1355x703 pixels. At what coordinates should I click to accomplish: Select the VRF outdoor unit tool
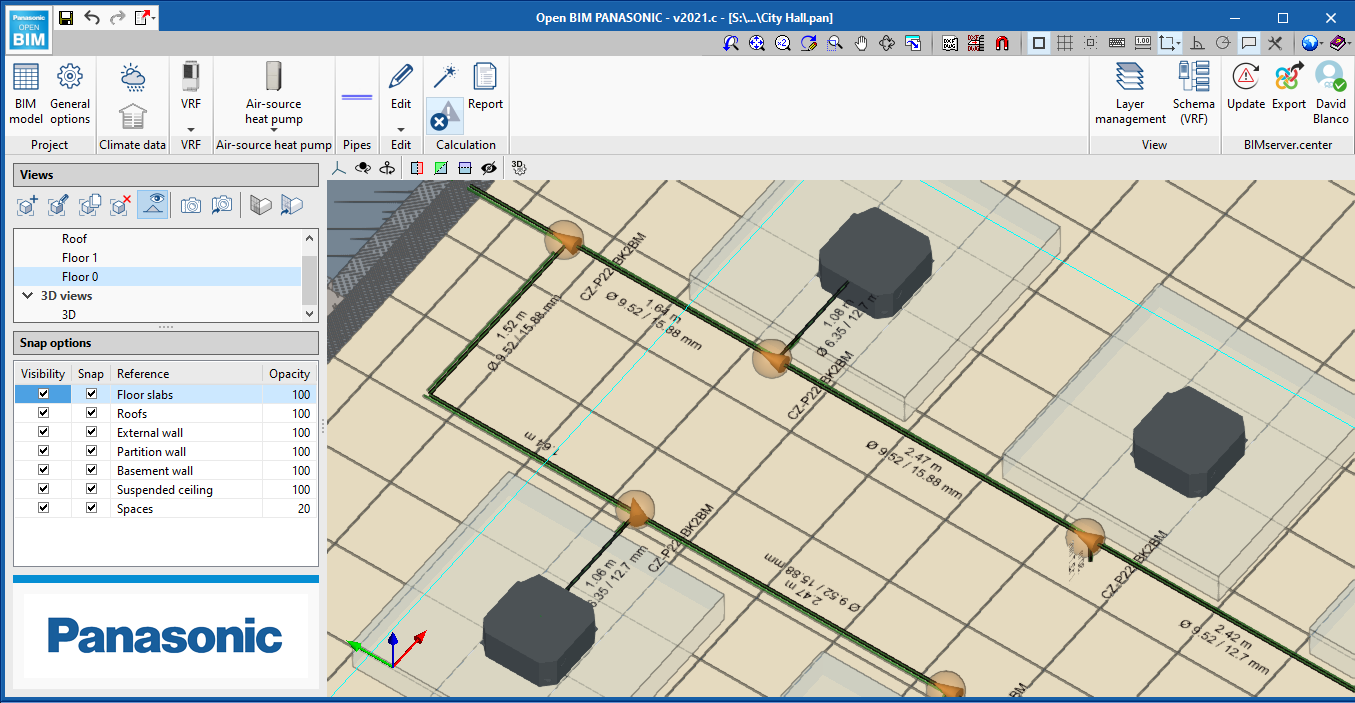click(190, 86)
